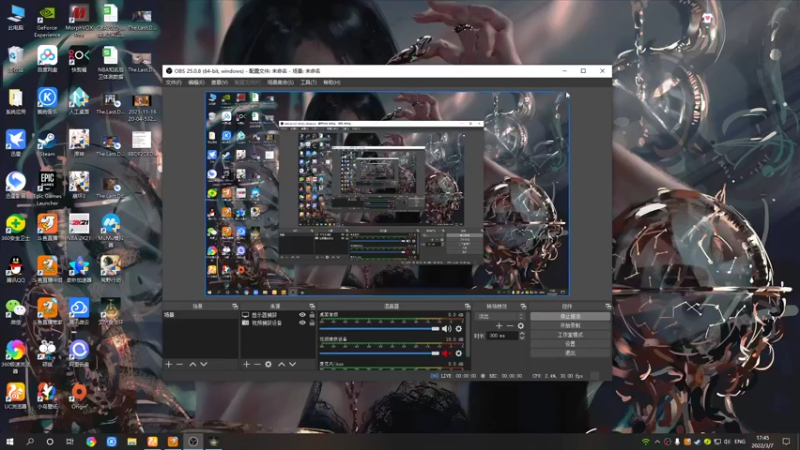Open settings gear for video capture audio
The height and width of the screenshot is (450, 800).
[x=459, y=353]
